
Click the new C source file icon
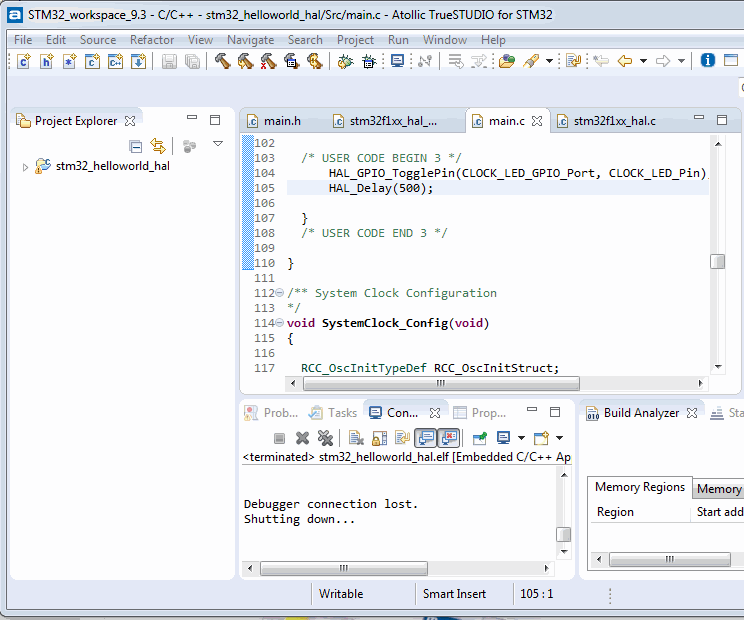point(23,61)
